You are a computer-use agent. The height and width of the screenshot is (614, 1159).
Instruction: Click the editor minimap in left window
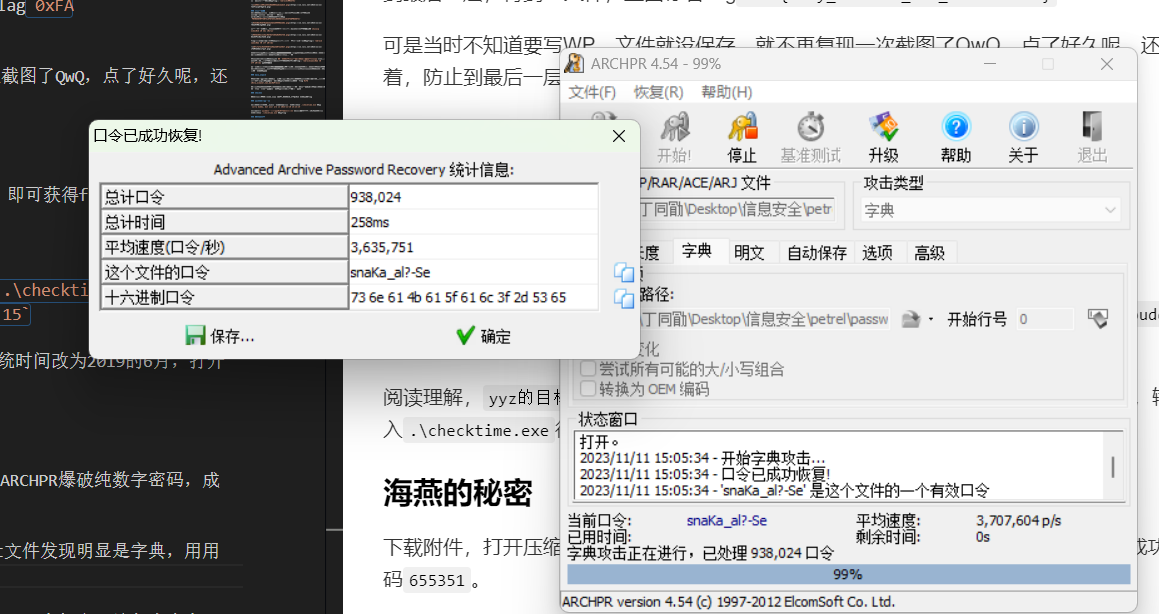tap(287, 59)
